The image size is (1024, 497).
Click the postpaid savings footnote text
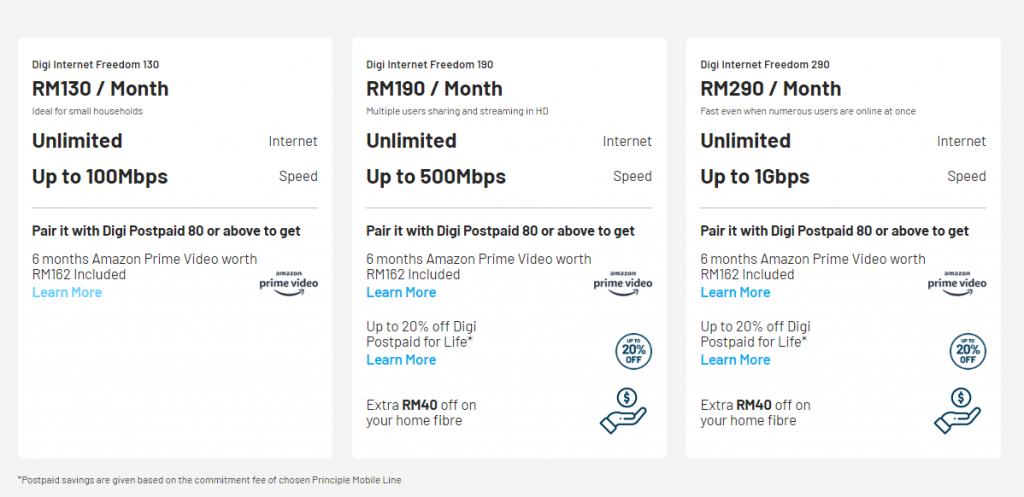[x=210, y=480]
